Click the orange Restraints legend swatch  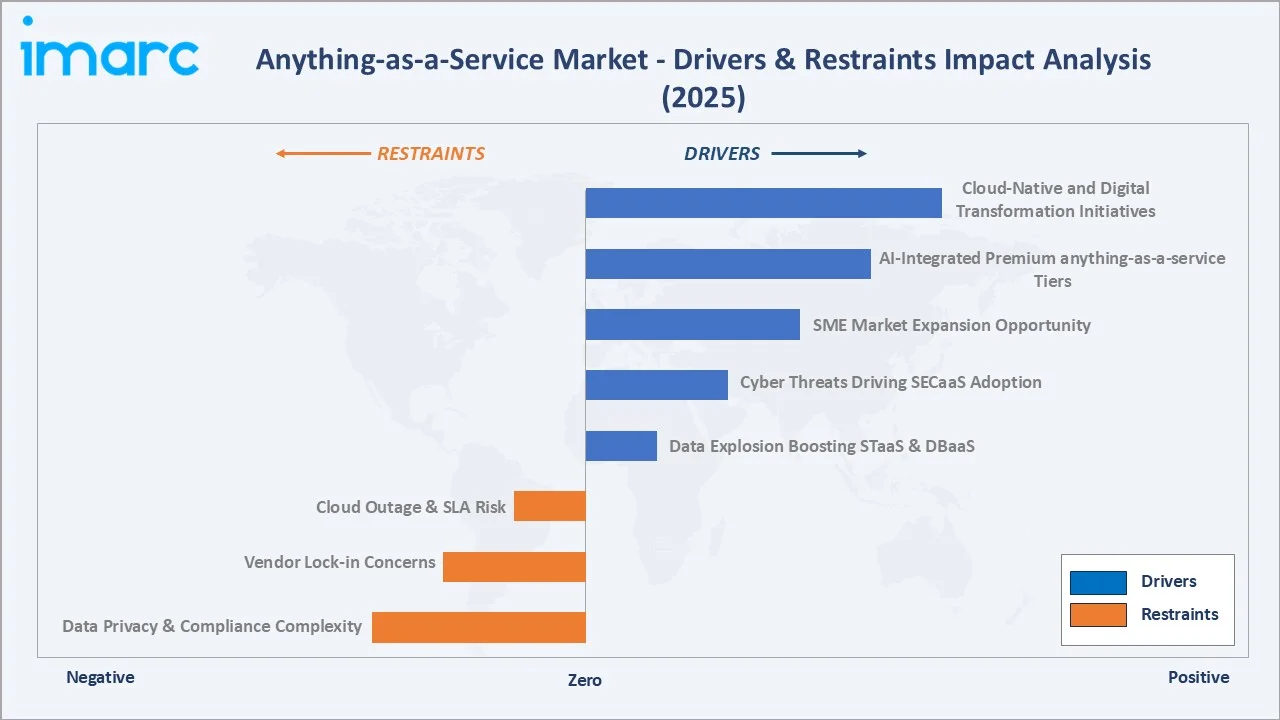pos(1098,615)
